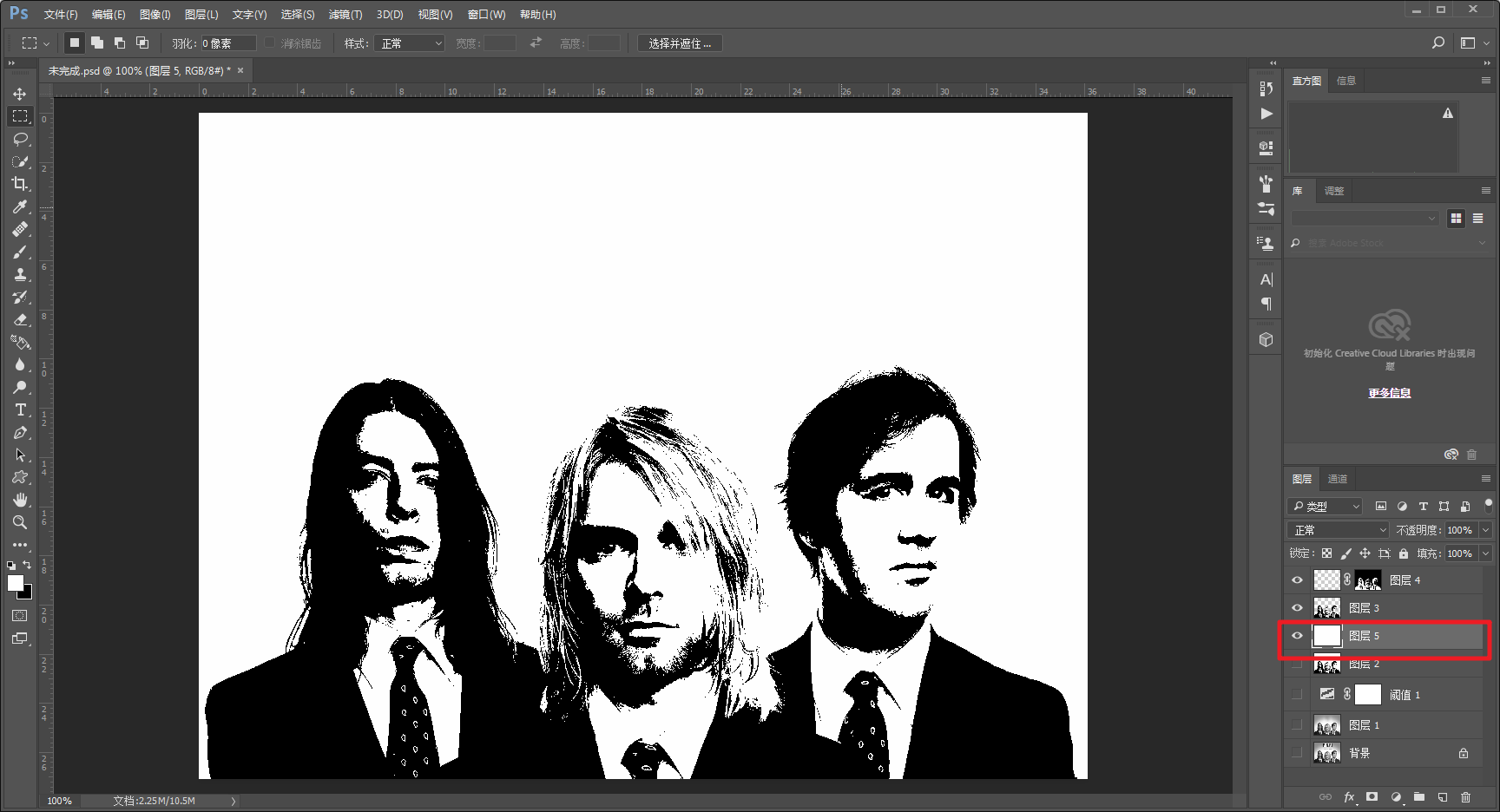Create a new layer icon
This screenshot has height=812, width=1500.
pos(1443,796)
